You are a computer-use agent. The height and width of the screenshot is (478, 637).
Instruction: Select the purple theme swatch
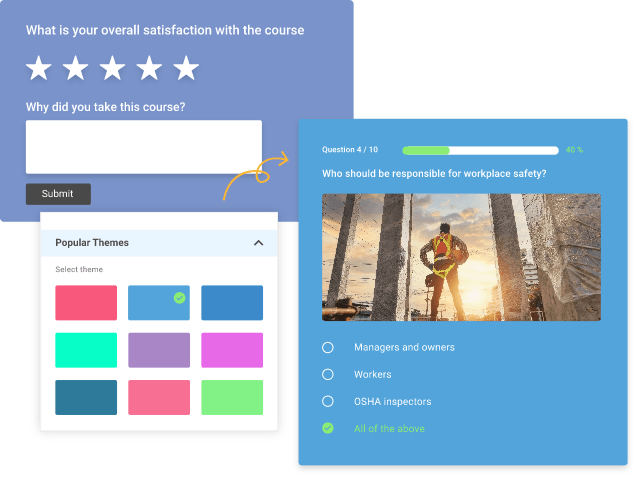click(x=159, y=350)
